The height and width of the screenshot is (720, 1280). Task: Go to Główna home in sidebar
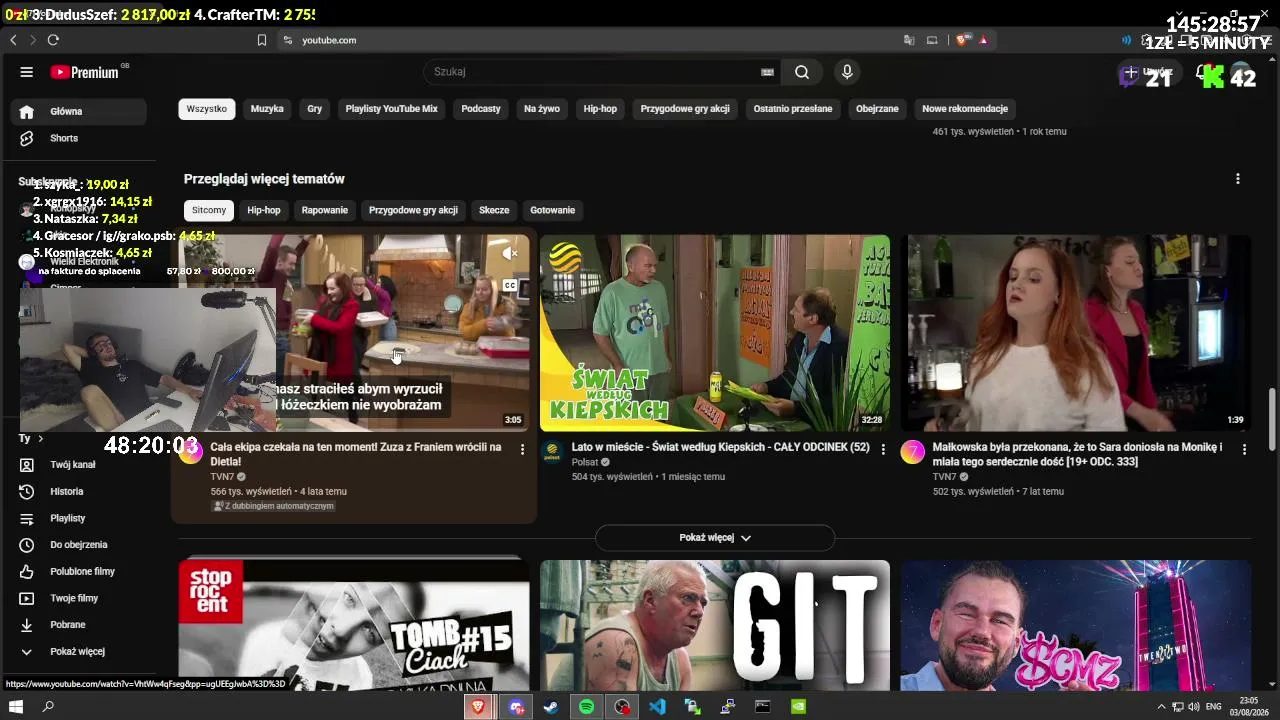pyautogui.click(x=77, y=111)
